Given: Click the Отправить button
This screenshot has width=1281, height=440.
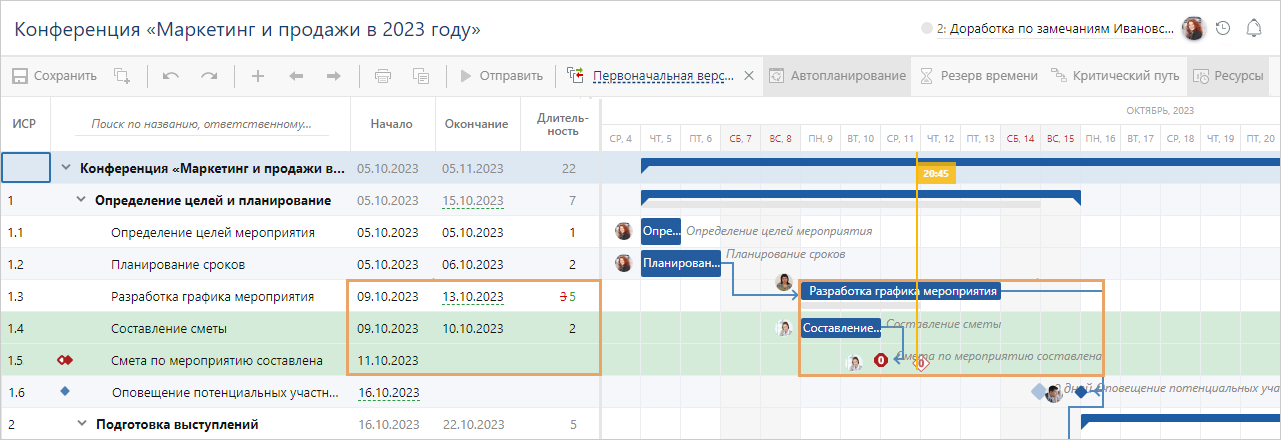Looking at the screenshot, I should (x=501, y=75).
